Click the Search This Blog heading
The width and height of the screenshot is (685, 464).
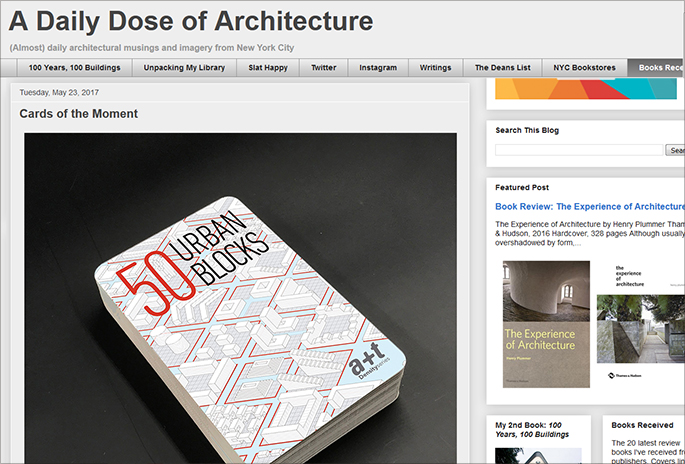click(527, 130)
